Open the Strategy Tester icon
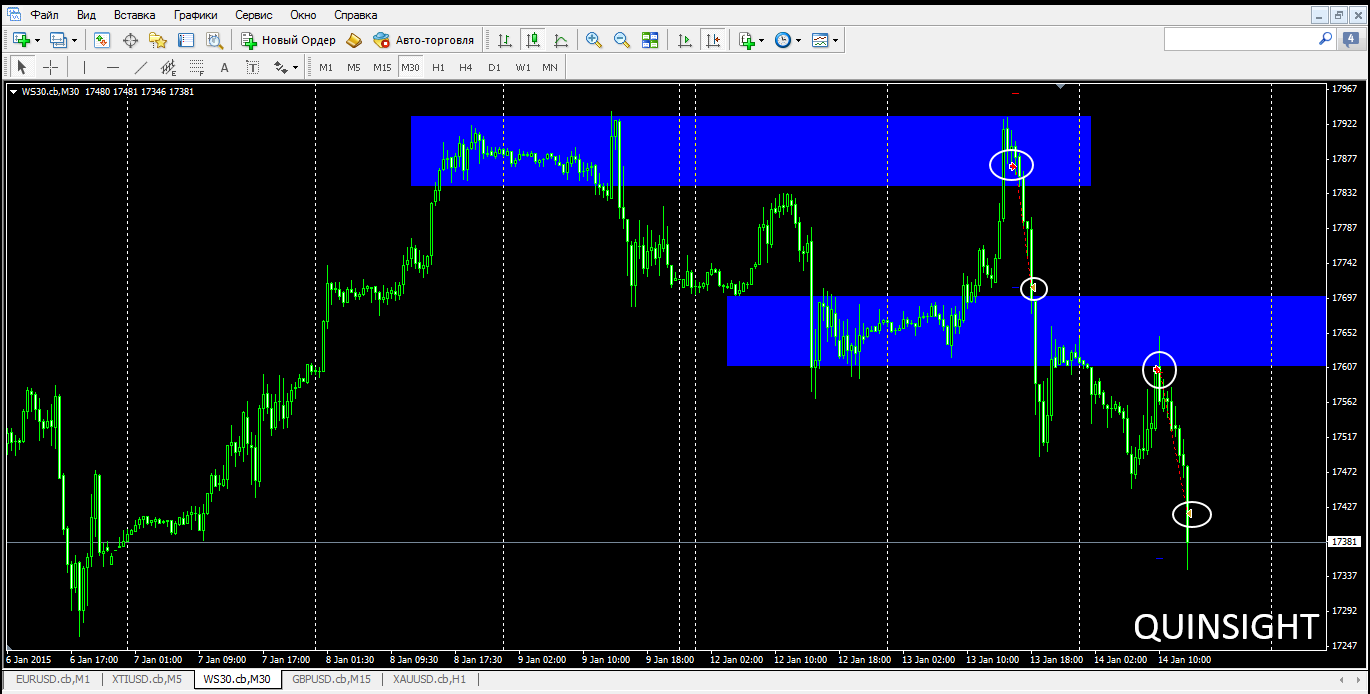The width and height of the screenshot is (1370, 694). point(214,40)
